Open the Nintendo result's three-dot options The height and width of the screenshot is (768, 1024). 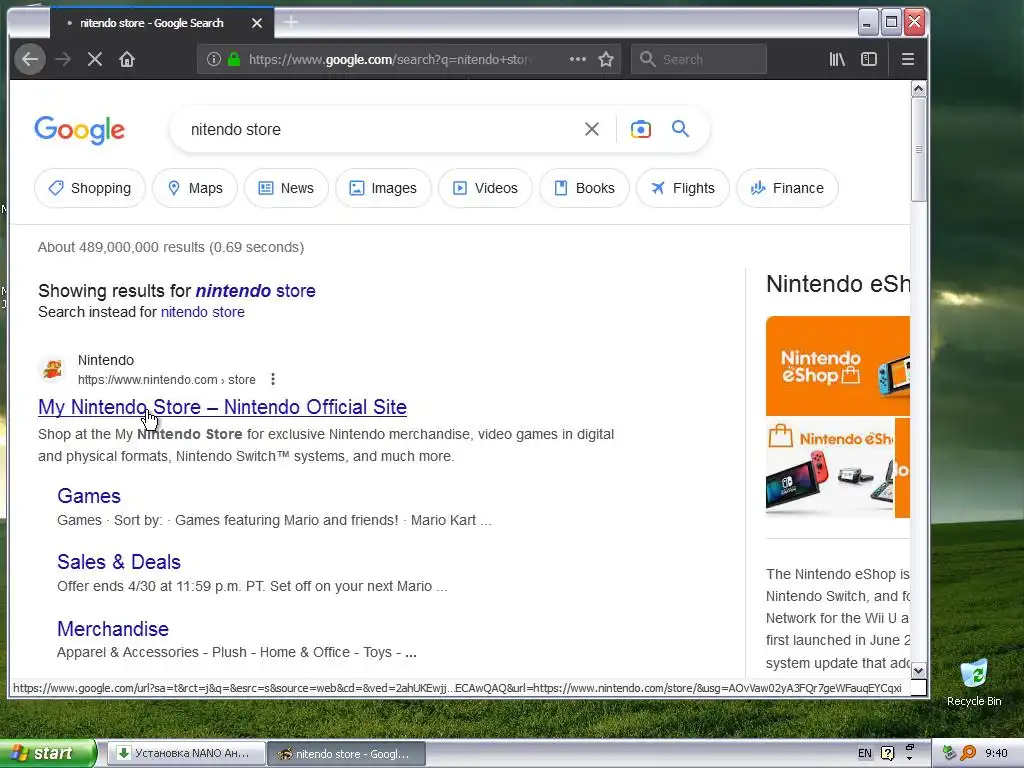click(273, 379)
